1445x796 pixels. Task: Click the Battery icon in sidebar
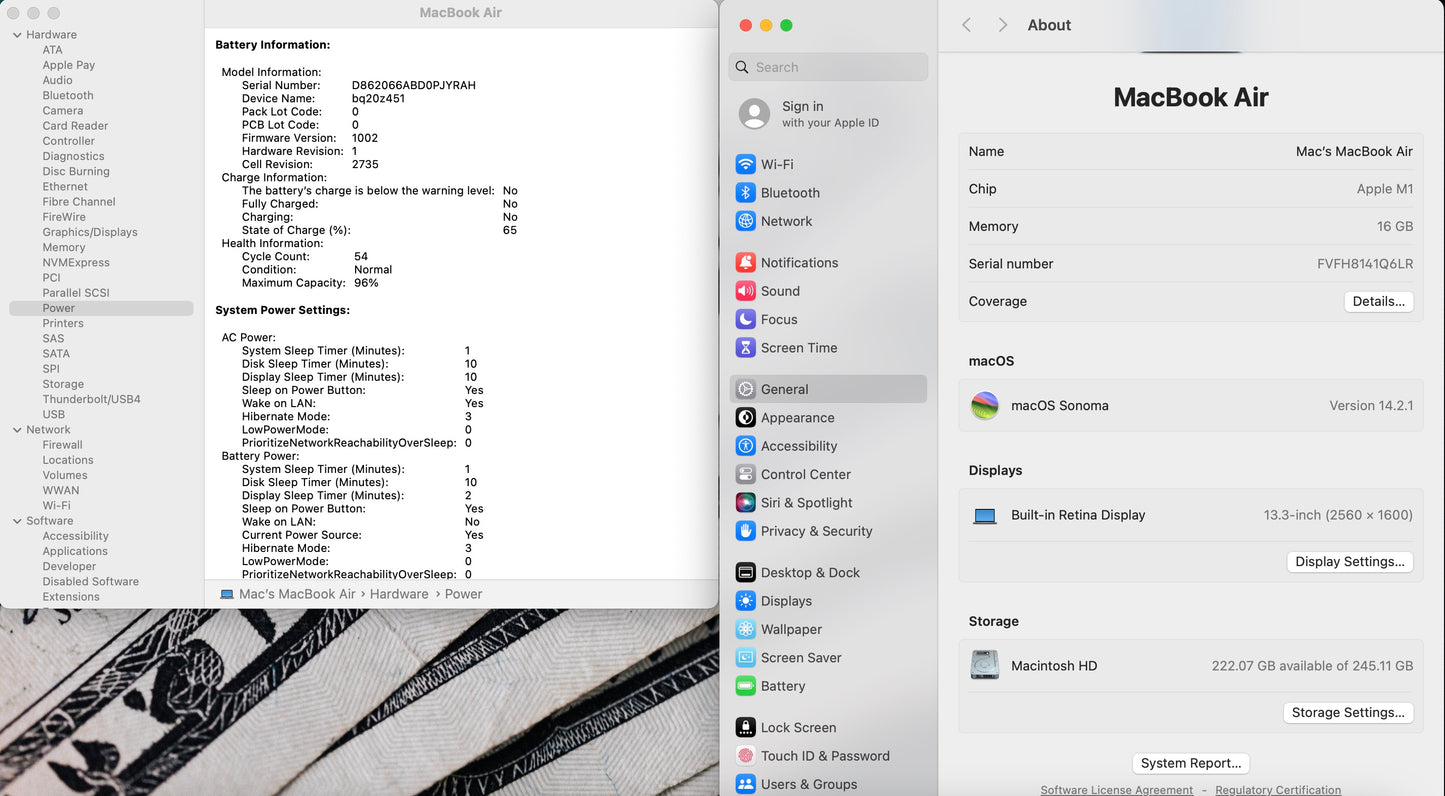click(745, 686)
